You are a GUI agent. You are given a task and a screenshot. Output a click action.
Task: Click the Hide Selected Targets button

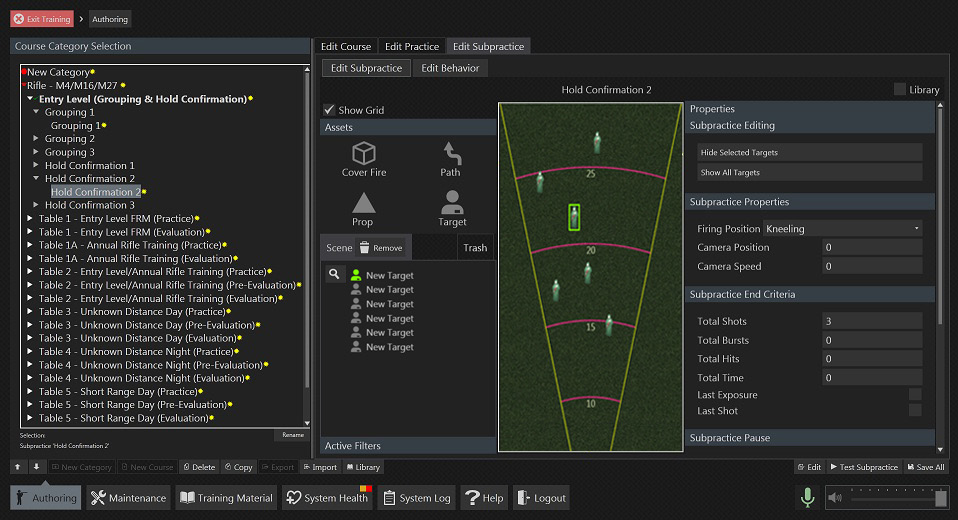tap(809, 152)
